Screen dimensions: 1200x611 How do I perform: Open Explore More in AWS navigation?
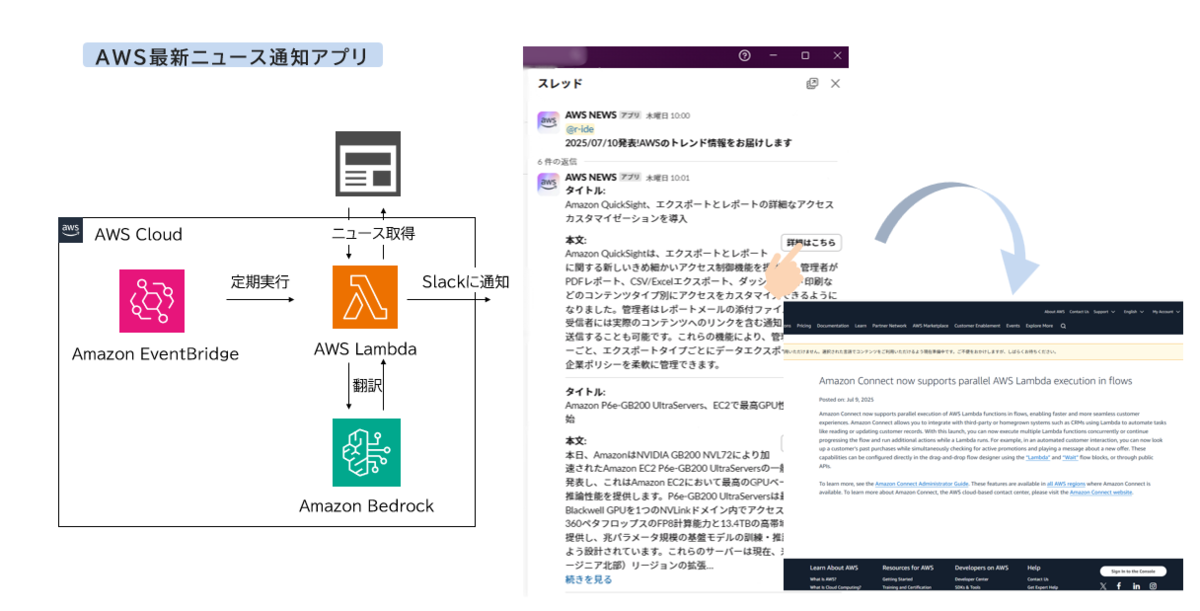1039,326
